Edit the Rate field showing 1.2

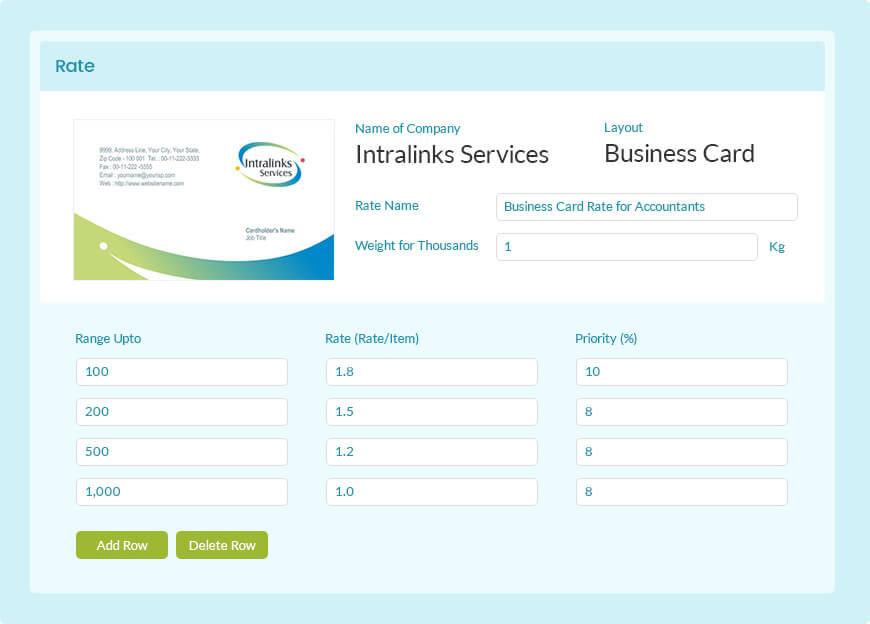(432, 451)
